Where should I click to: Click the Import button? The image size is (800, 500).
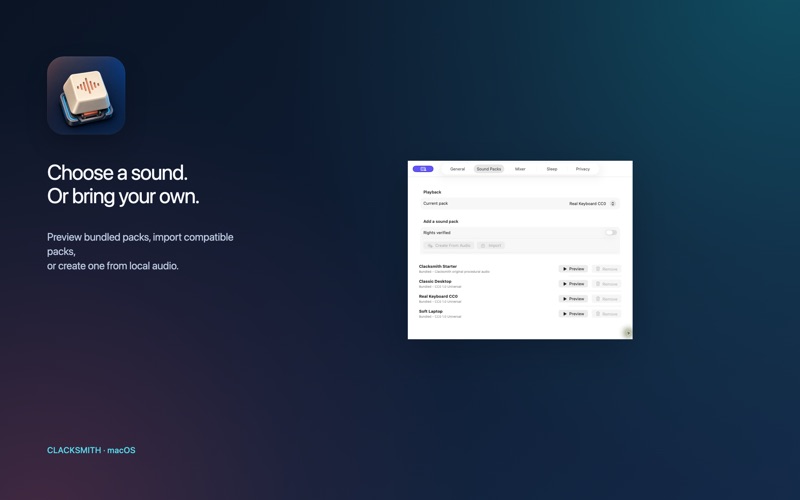pyautogui.click(x=491, y=245)
